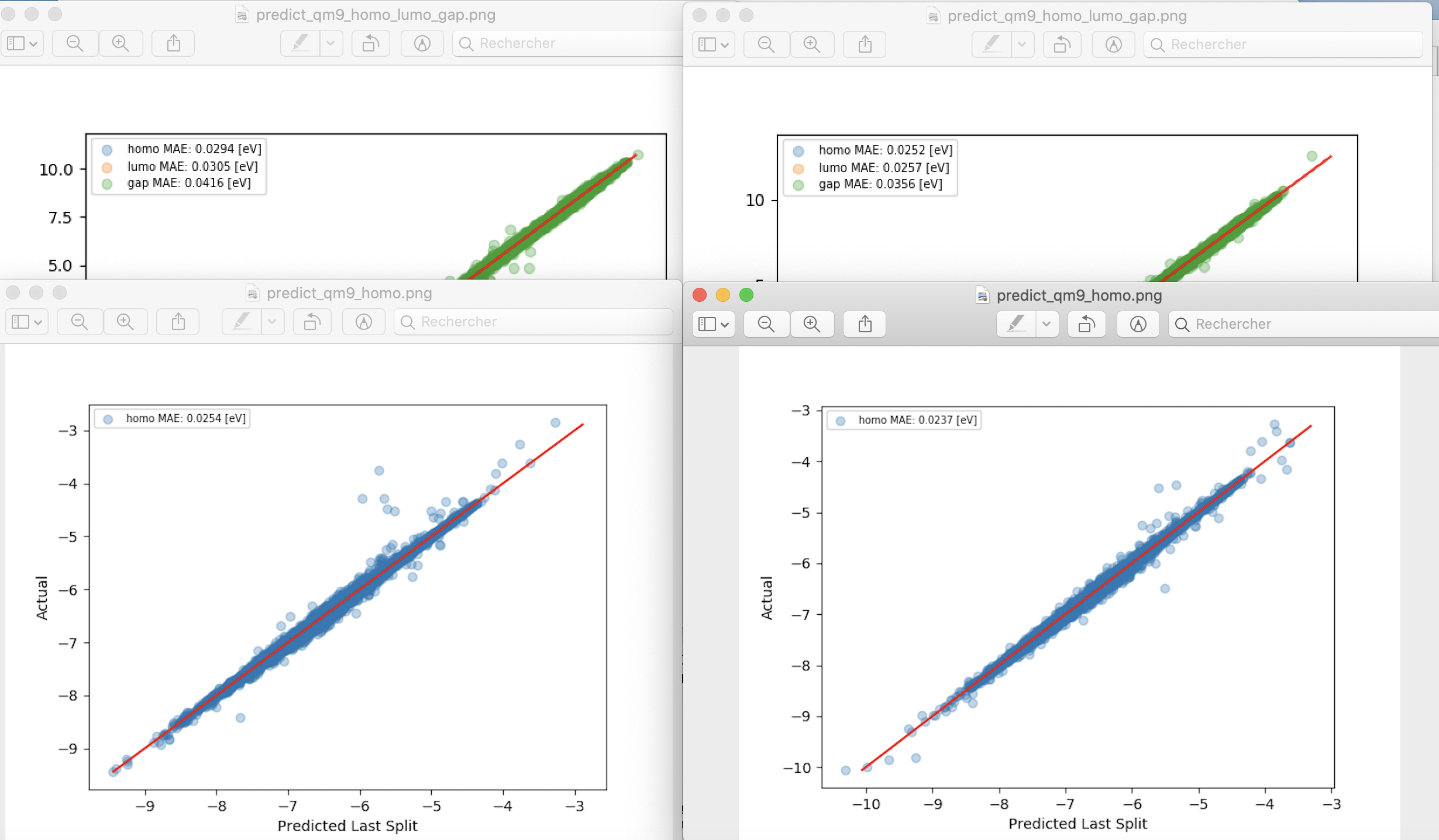Maximize the bottom-right predict_qm9_homo.png window
Viewport: 1439px width, 840px height.
pyautogui.click(x=747, y=295)
